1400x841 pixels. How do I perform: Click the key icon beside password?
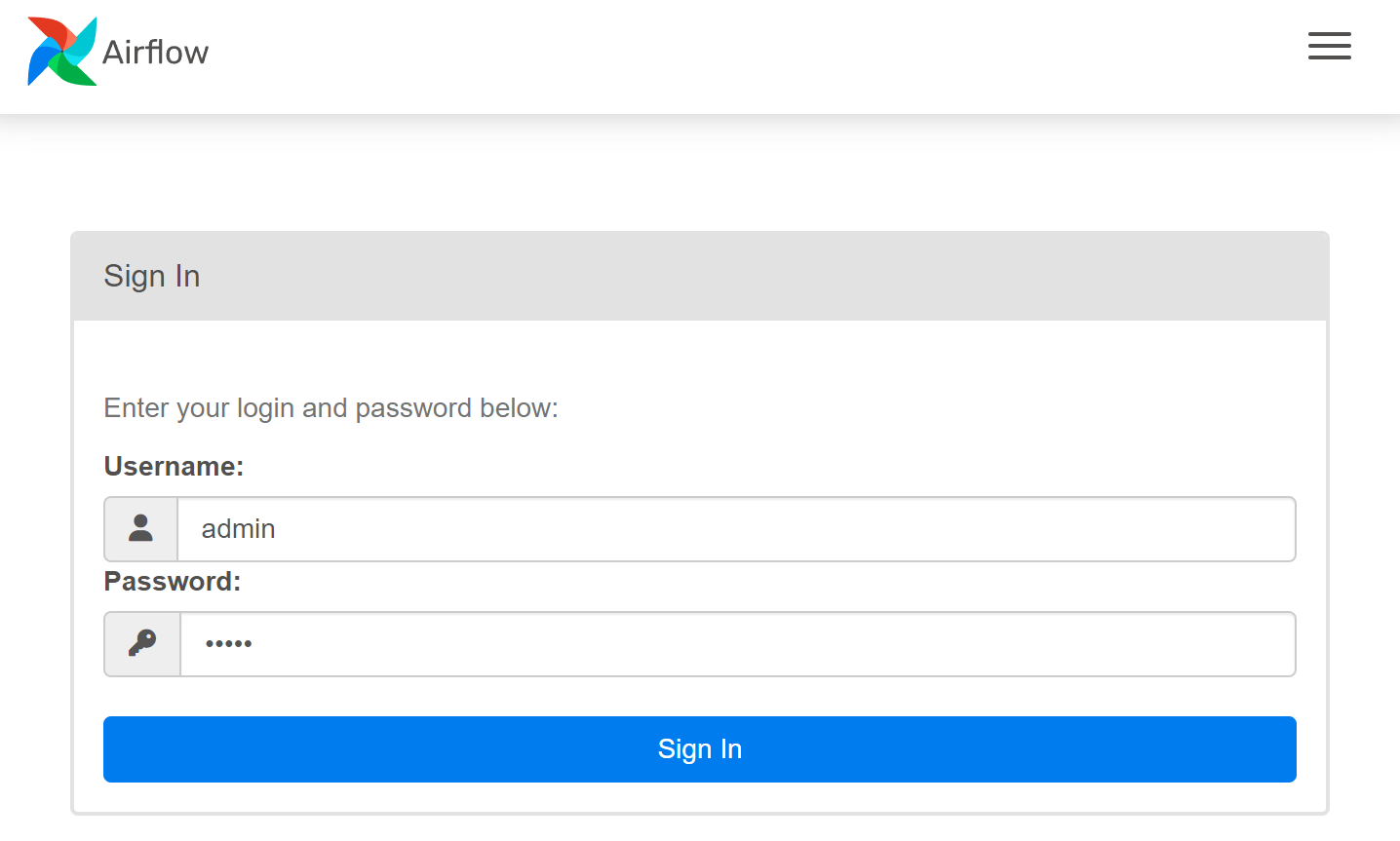(x=142, y=644)
